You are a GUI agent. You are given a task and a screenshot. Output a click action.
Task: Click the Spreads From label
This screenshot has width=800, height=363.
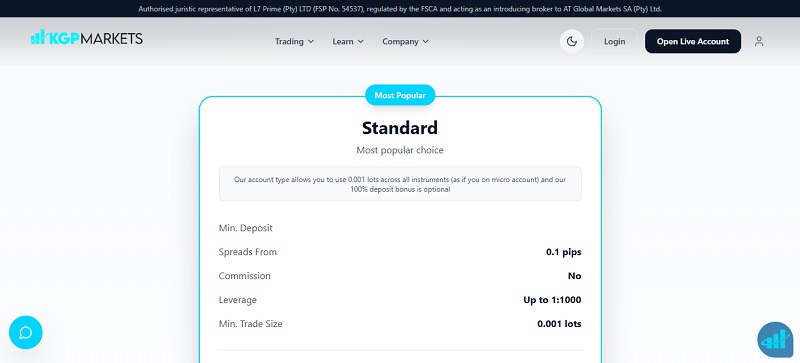[247, 252]
